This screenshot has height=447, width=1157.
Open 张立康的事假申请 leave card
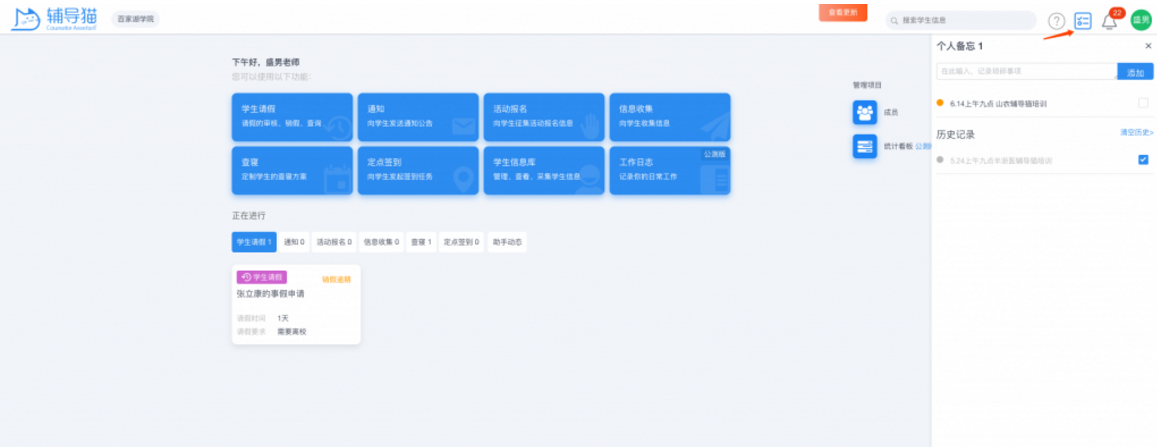click(296, 304)
